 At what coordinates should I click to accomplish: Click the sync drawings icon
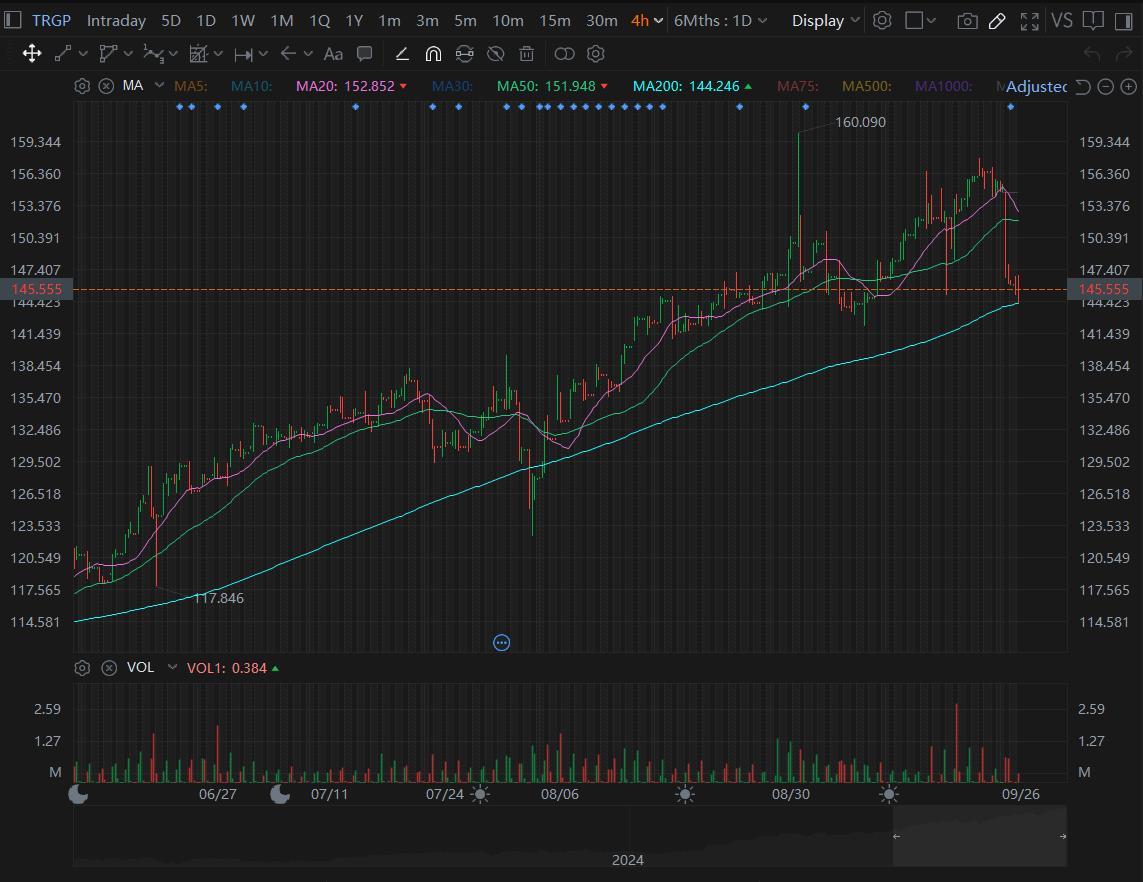[x=464, y=53]
